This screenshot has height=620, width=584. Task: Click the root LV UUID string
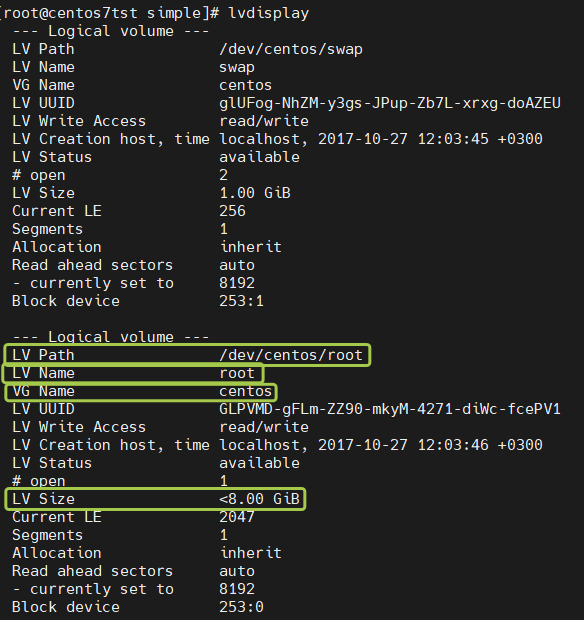point(390,409)
